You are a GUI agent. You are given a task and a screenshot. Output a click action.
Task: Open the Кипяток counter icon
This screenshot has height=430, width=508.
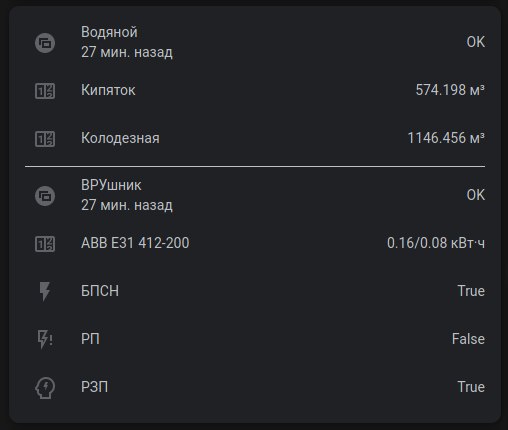(45, 91)
